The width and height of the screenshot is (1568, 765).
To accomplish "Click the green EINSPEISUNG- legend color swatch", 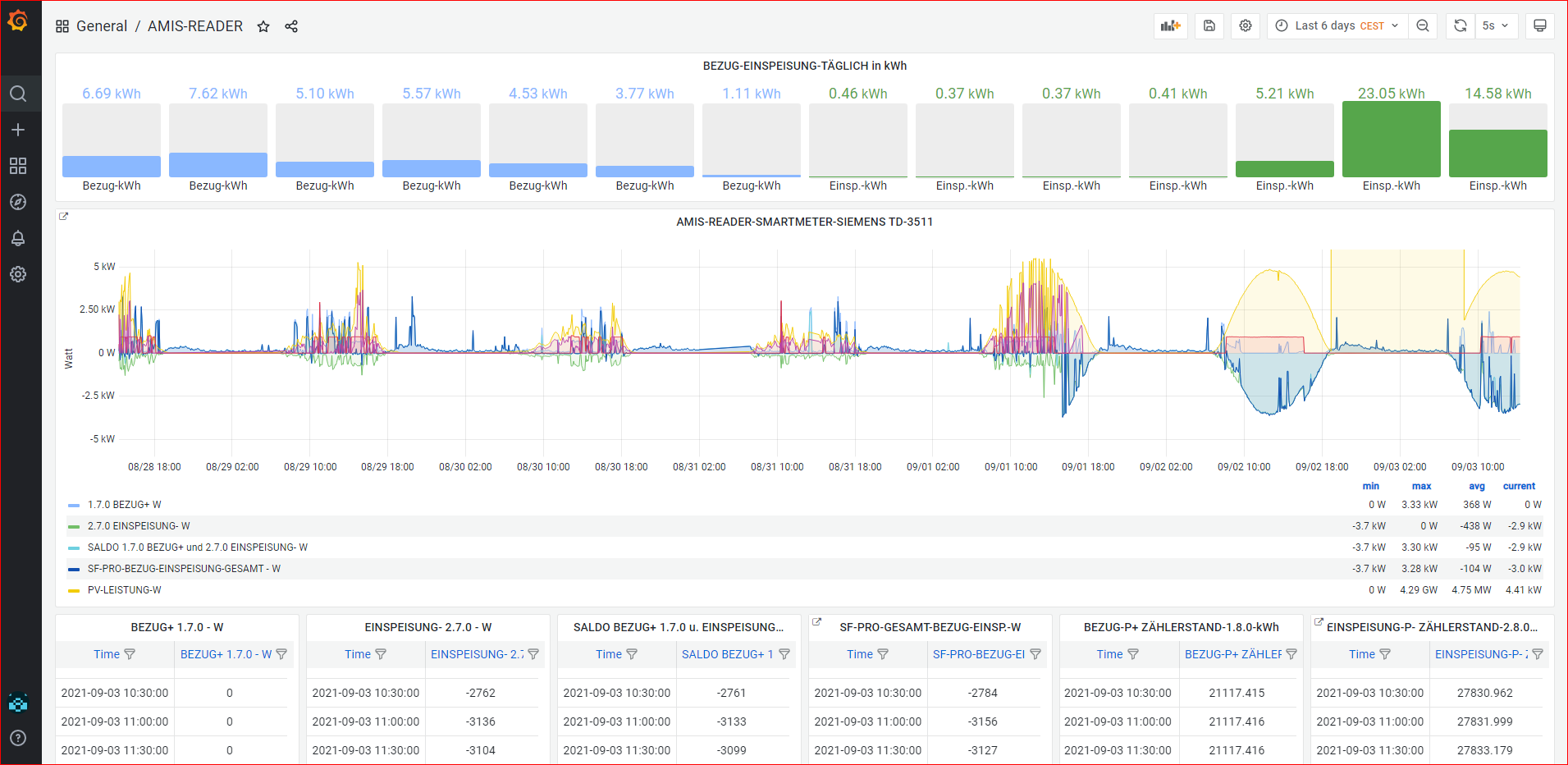I will (74, 527).
